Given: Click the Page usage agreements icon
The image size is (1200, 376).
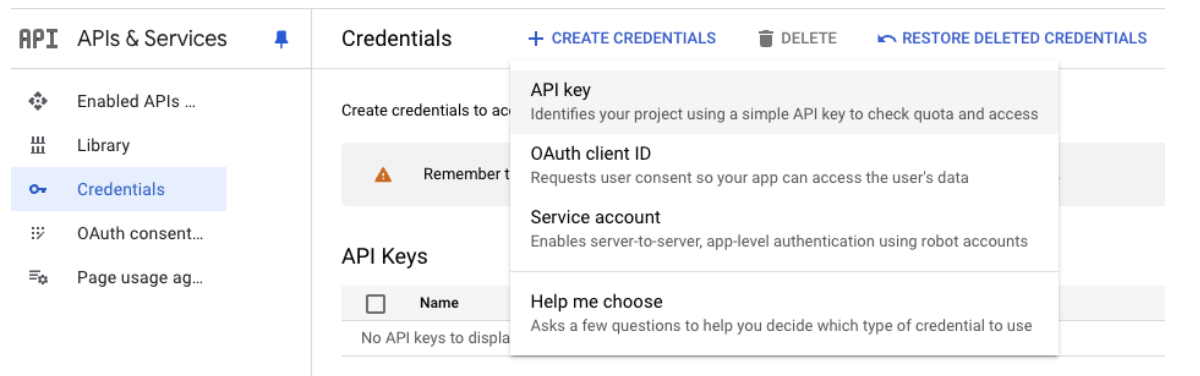Looking at the screenshot, I should 39,277.
